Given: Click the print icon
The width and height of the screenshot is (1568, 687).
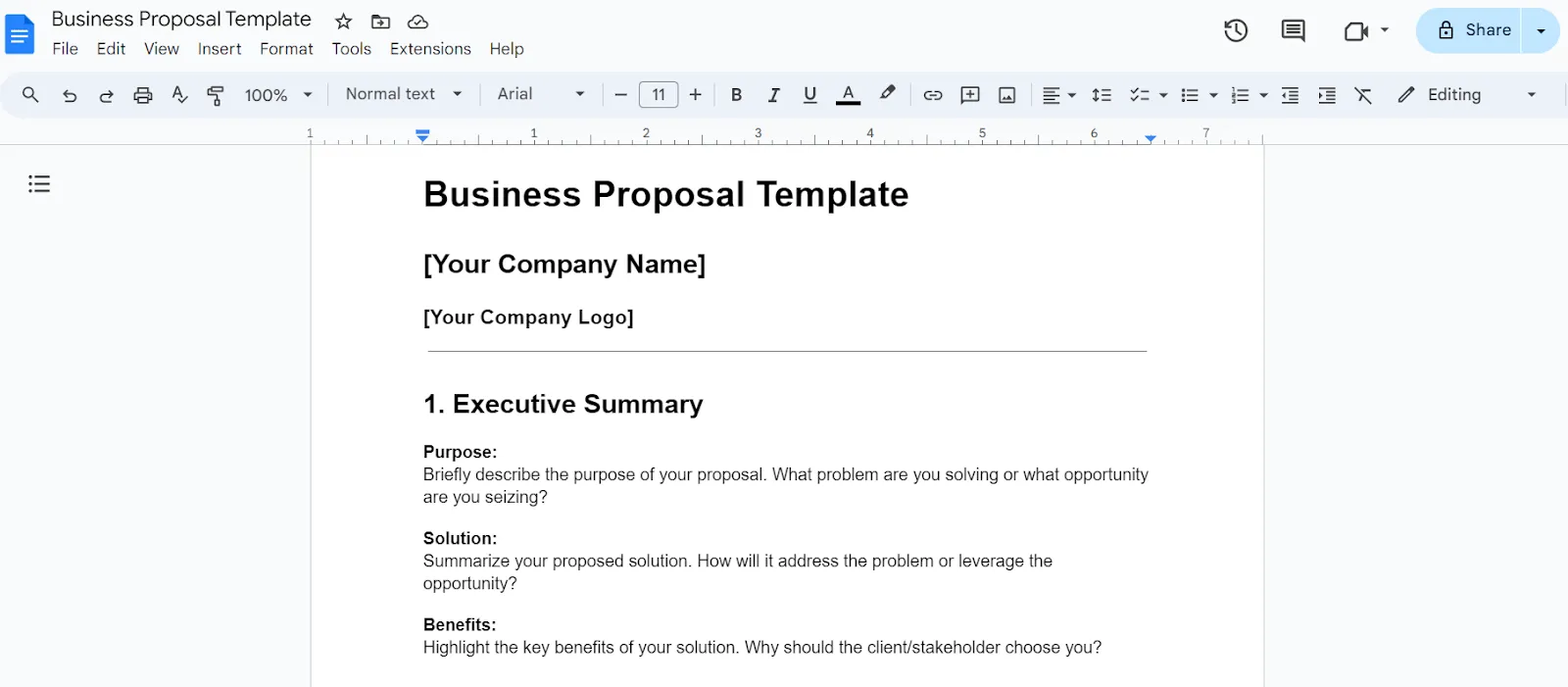Looking at the screenshot, I should click(143, 95).
